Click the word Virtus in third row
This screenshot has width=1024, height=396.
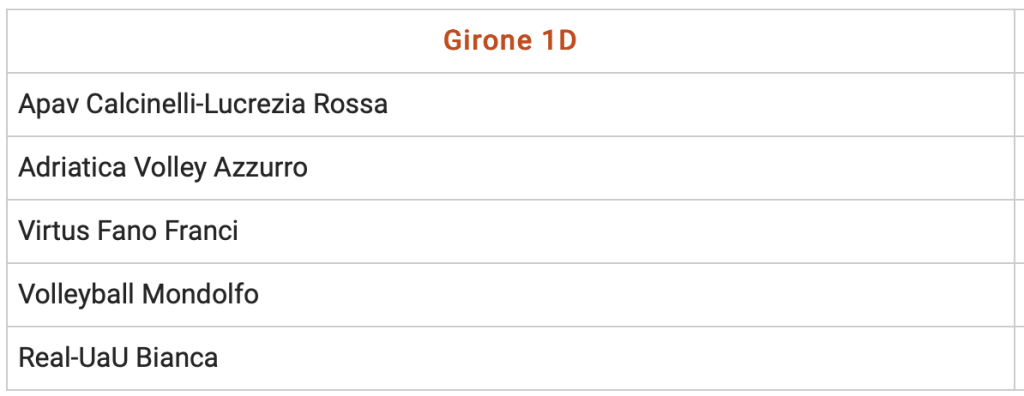tap(54, 231)
